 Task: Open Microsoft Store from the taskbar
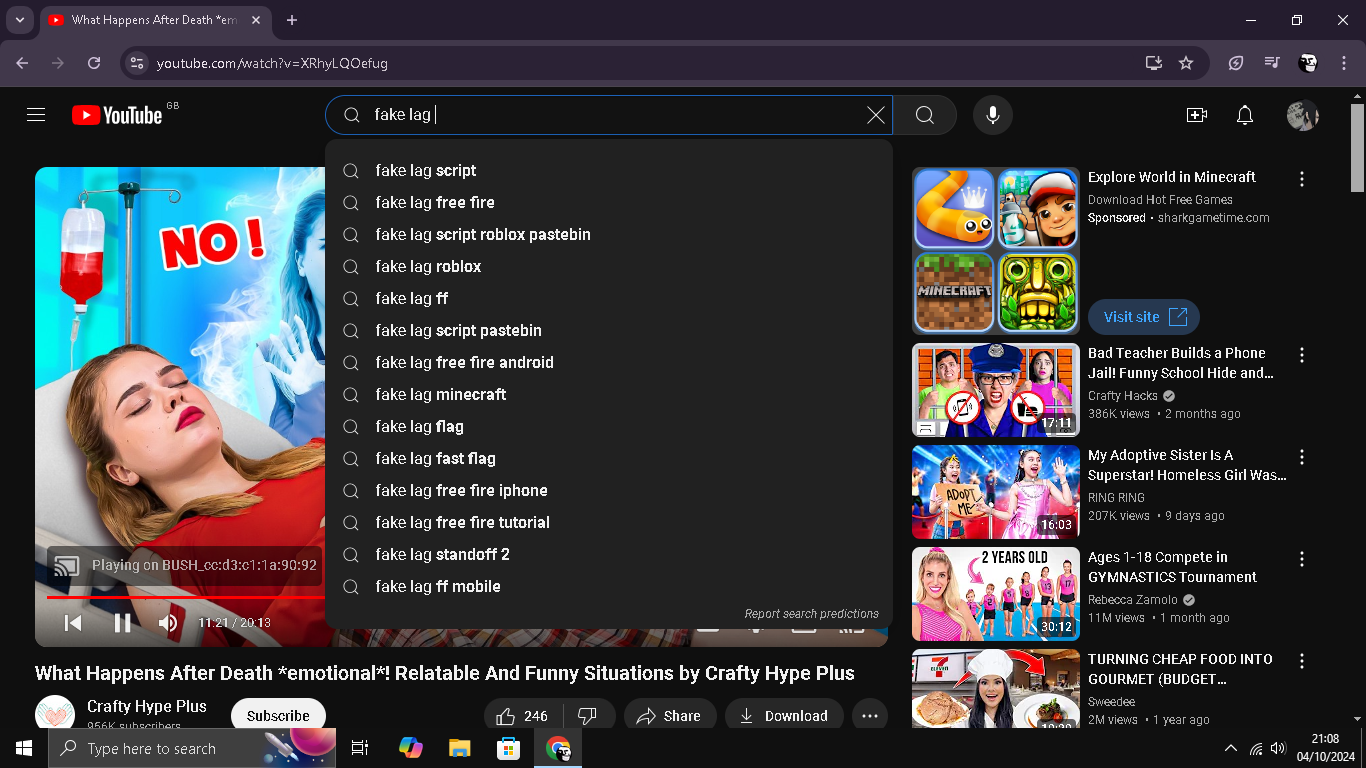point(509,748)
